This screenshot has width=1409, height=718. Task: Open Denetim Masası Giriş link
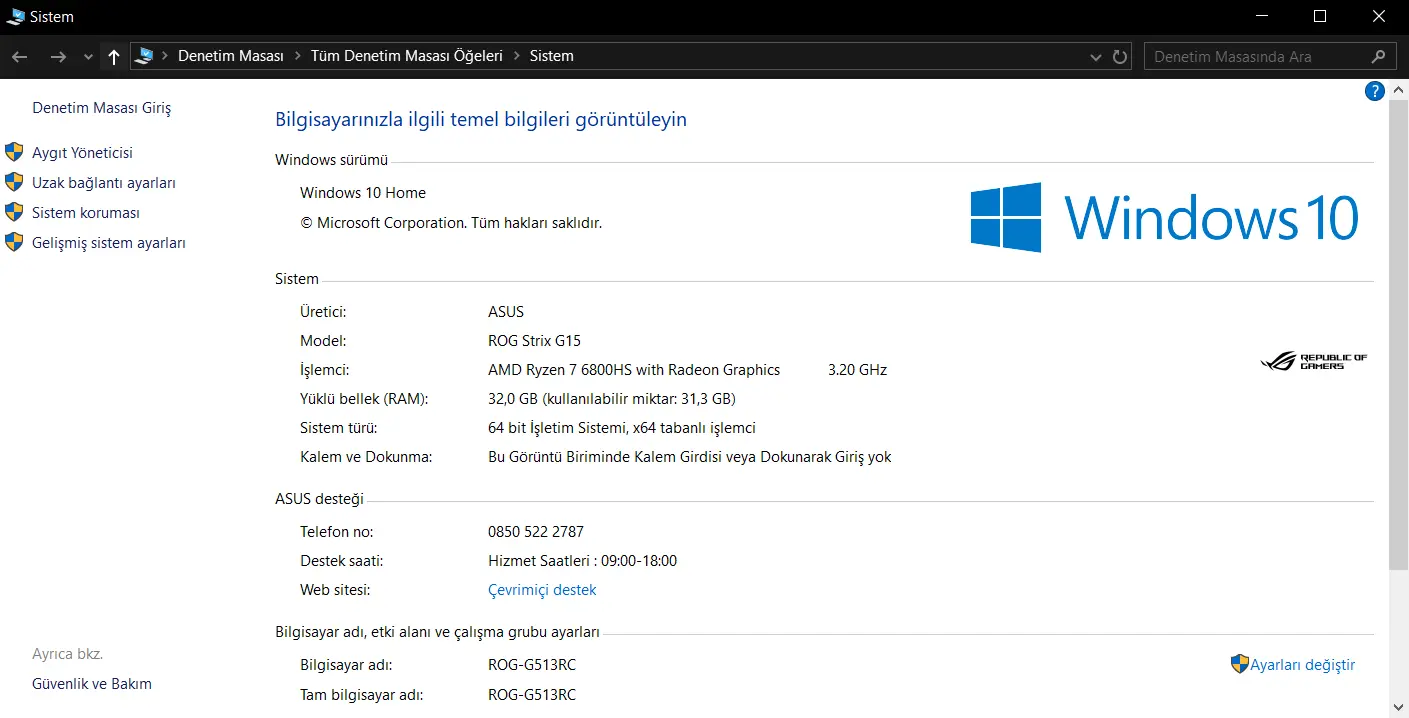click(102, 107)
